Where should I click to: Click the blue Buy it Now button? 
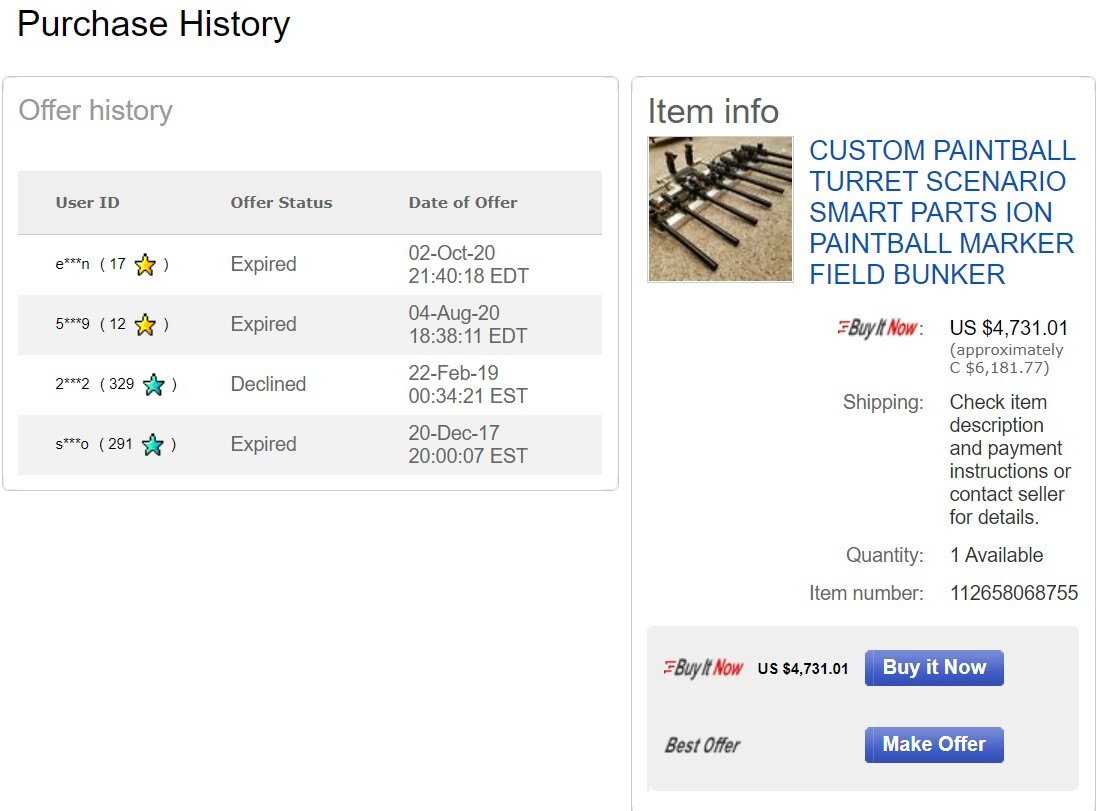[x=934, y=668]
